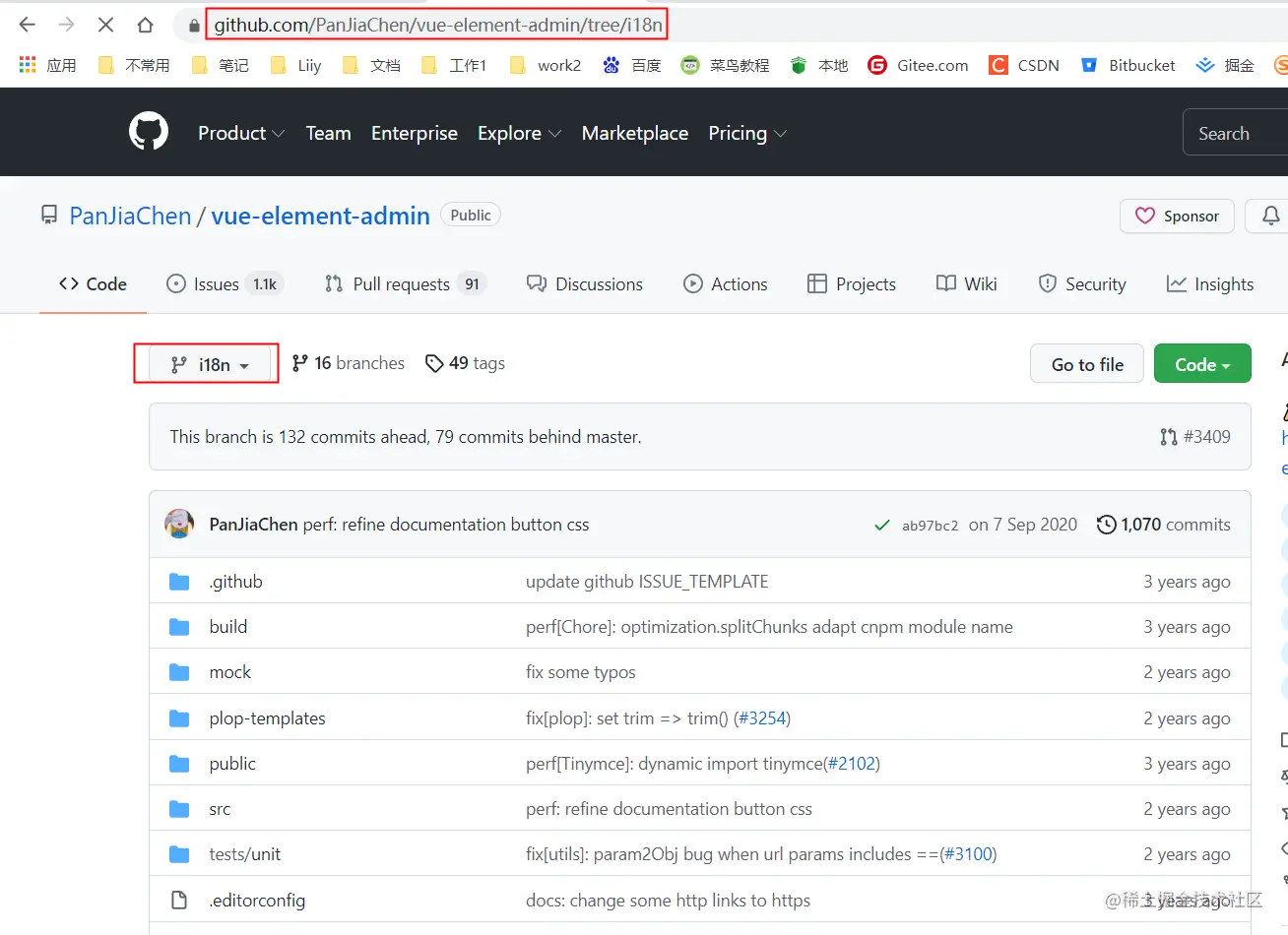This screenshot has height=935, width=1288.
Task: Switch to the Code tab
Action: click(x=93, y=284)
